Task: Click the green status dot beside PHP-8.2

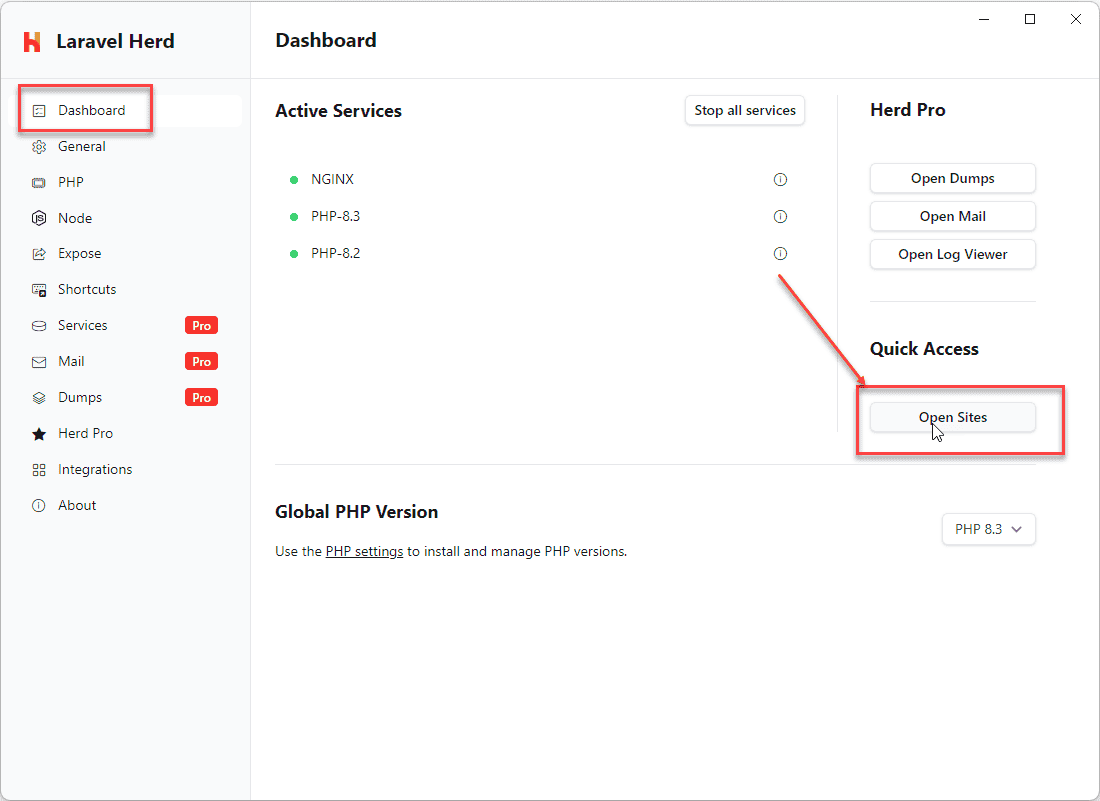Action: (x=294, y=254)
